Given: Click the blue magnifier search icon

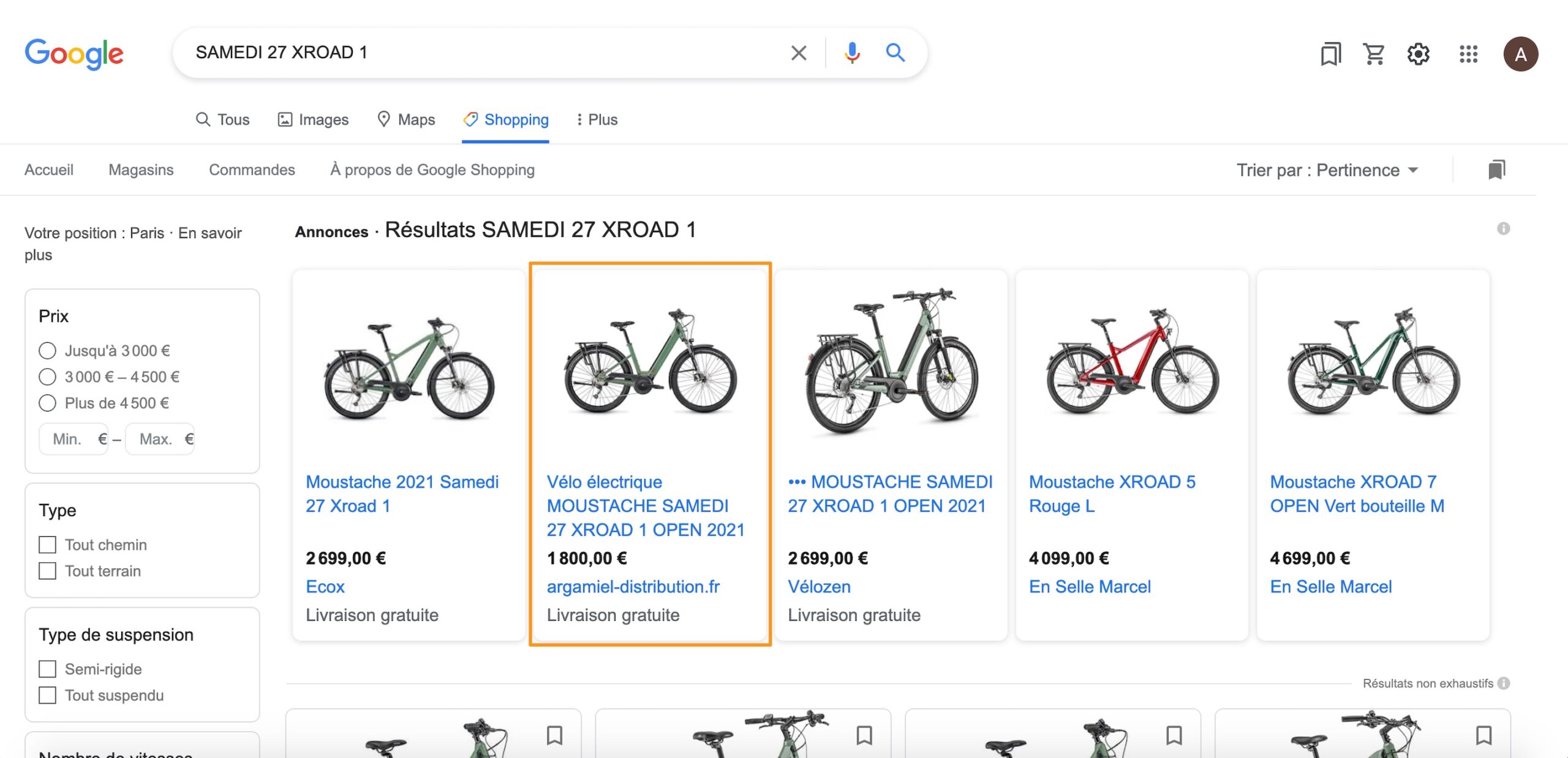Looking at the screenshot, I should pos(895,53).
